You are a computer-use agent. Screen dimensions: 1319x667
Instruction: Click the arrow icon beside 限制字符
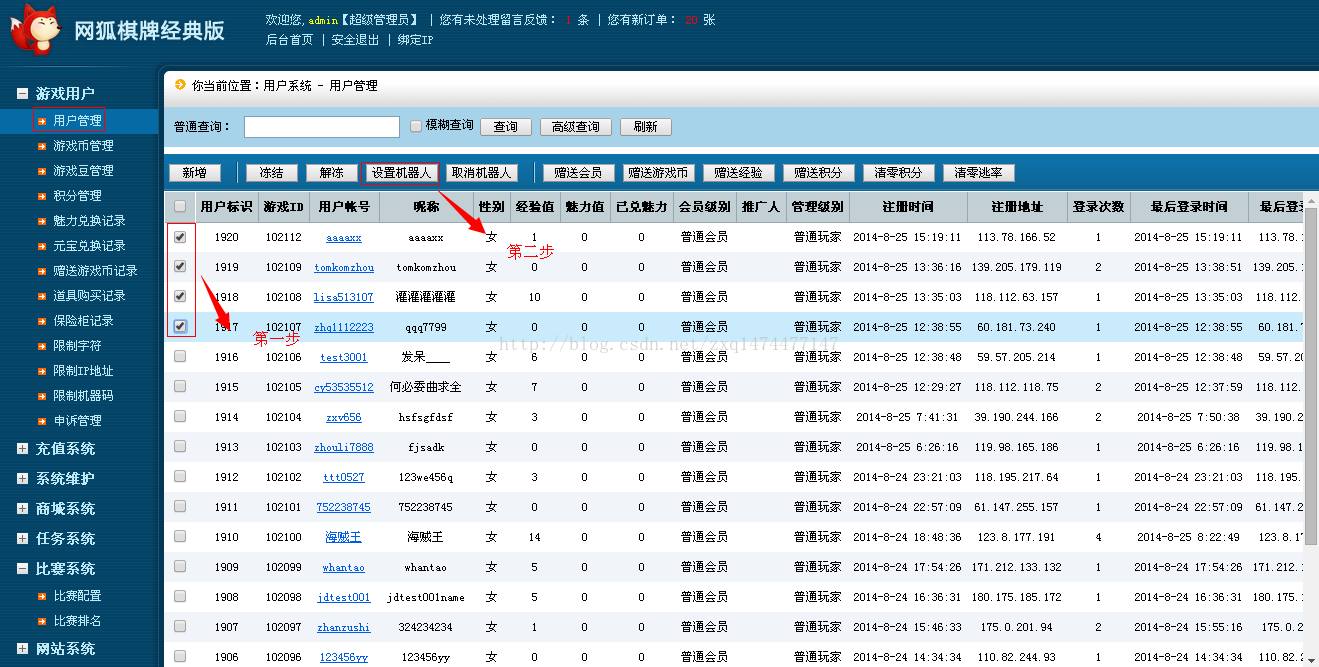coord(42,346)
